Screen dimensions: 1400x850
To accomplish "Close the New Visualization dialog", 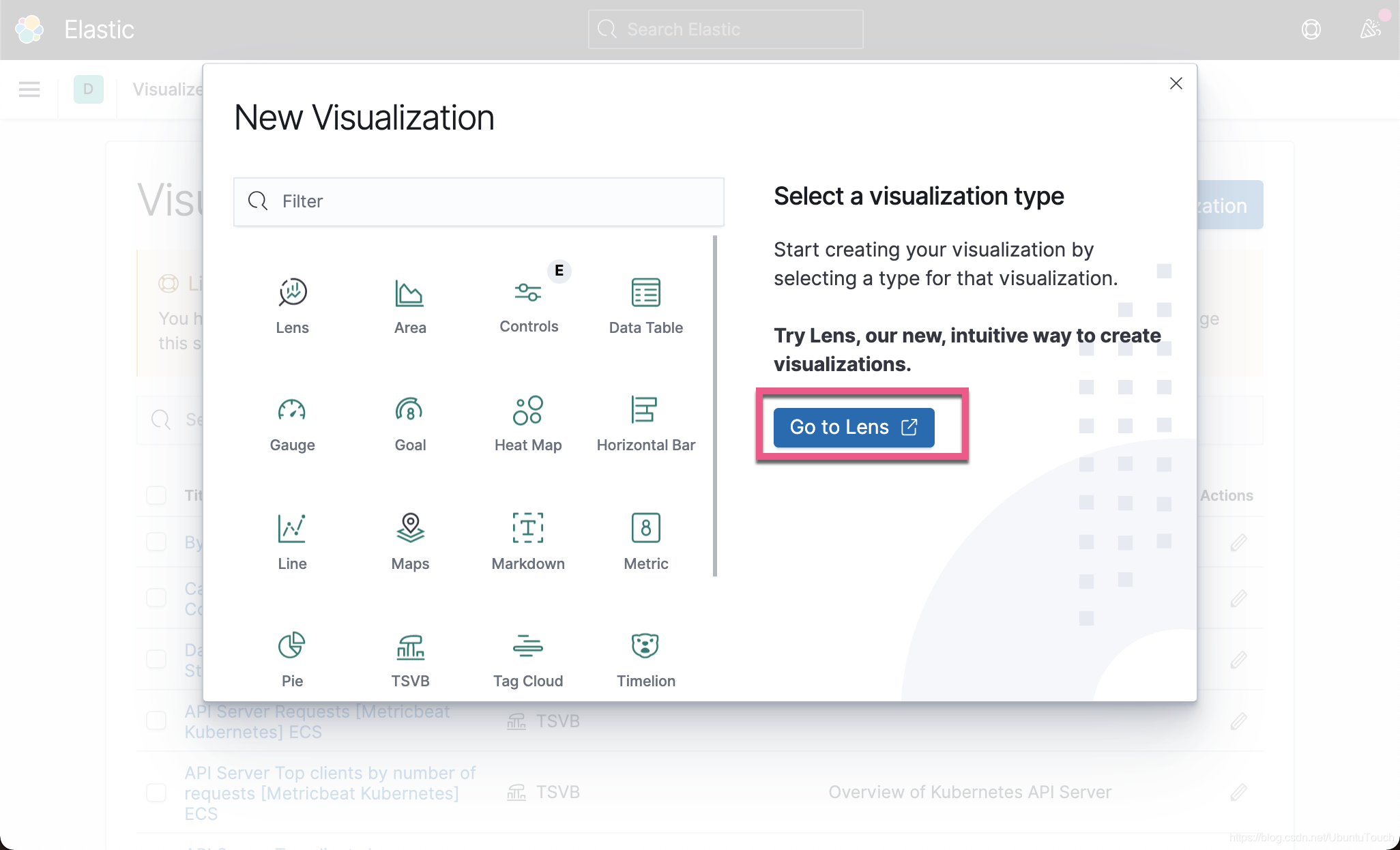I will point(1176,83).
